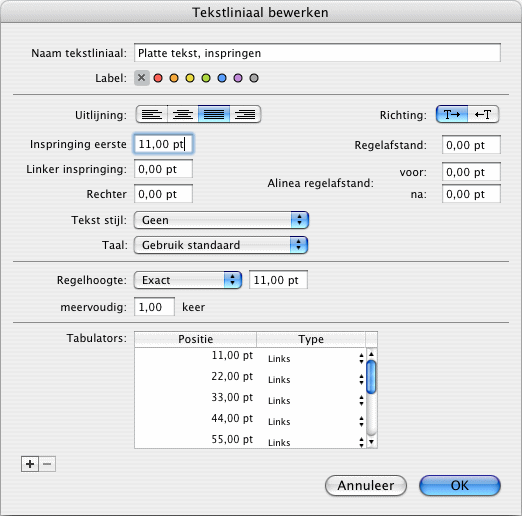Open Regelhoogte Exact dropdown
522x516 pixels.
[x=188, y=280]
